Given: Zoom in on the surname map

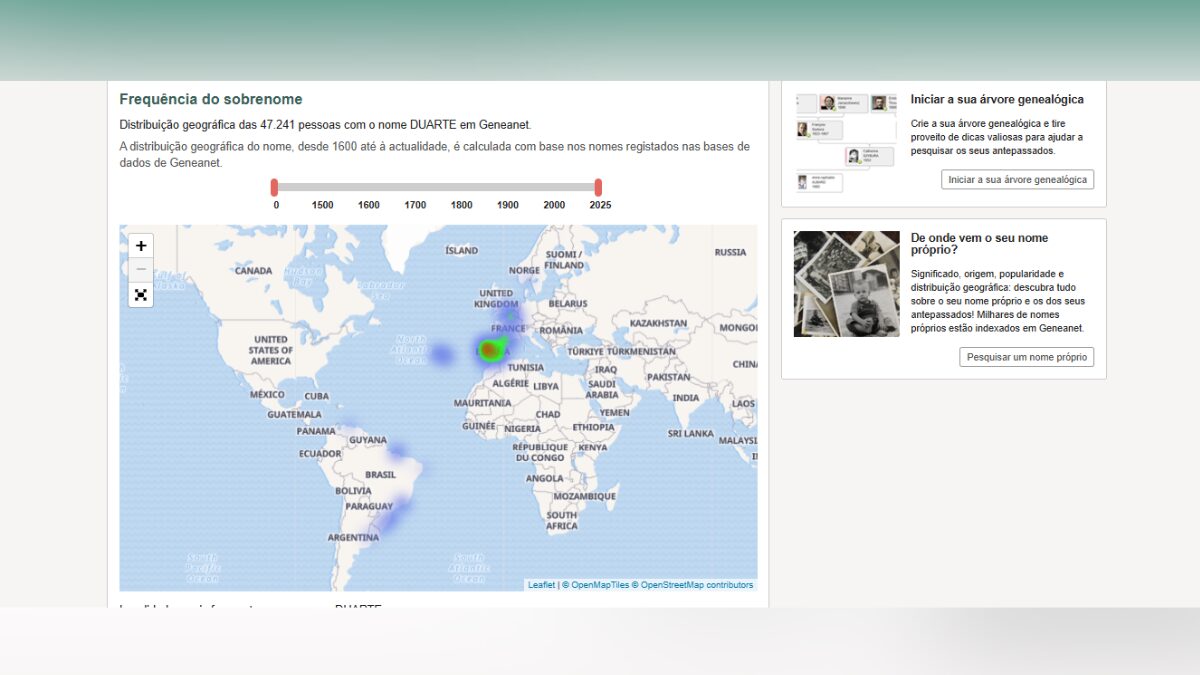Looking at the screenshot, I should tap(141, 246).
